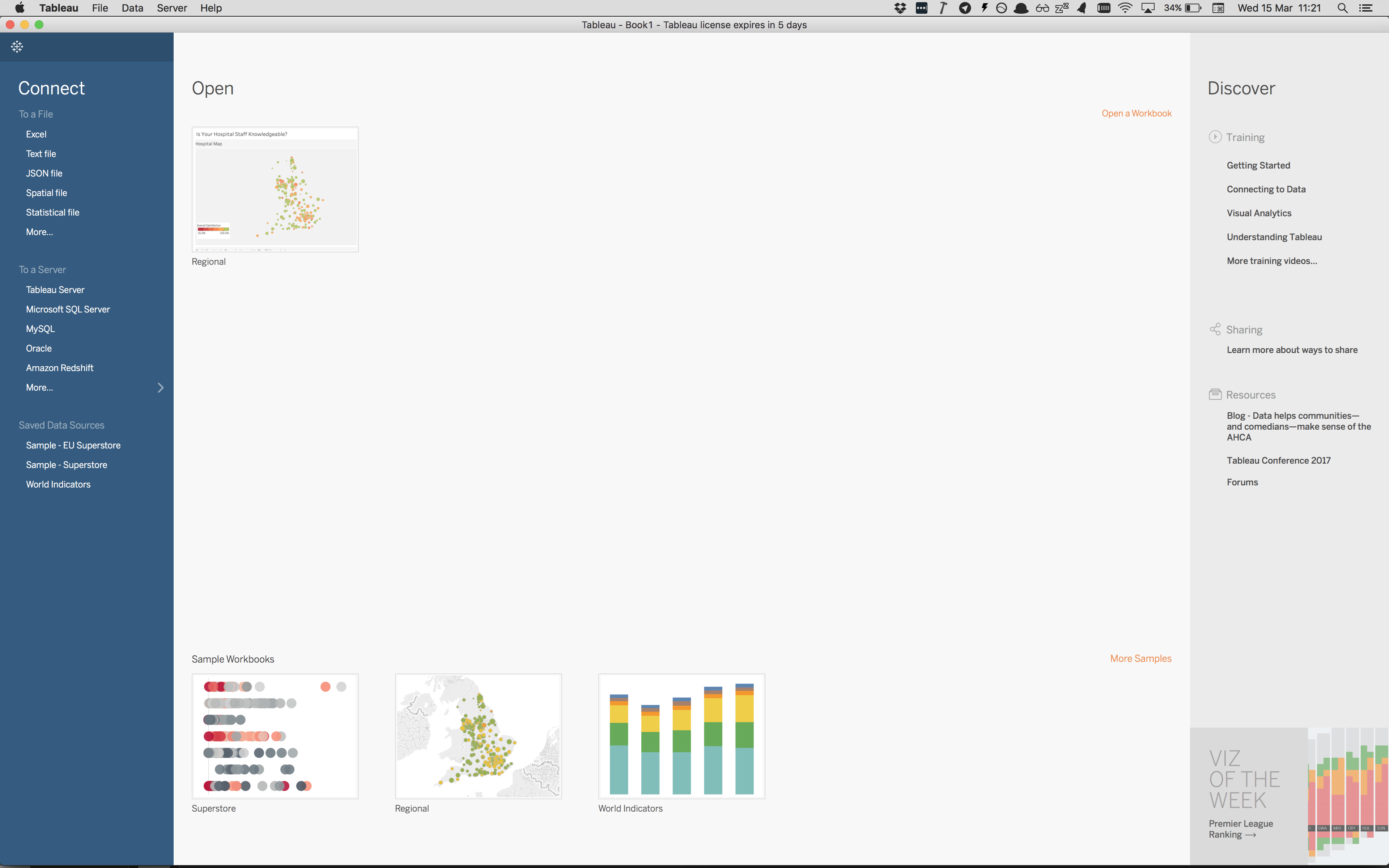
Task: Open the Apple menu
Action: pos(20,8)
